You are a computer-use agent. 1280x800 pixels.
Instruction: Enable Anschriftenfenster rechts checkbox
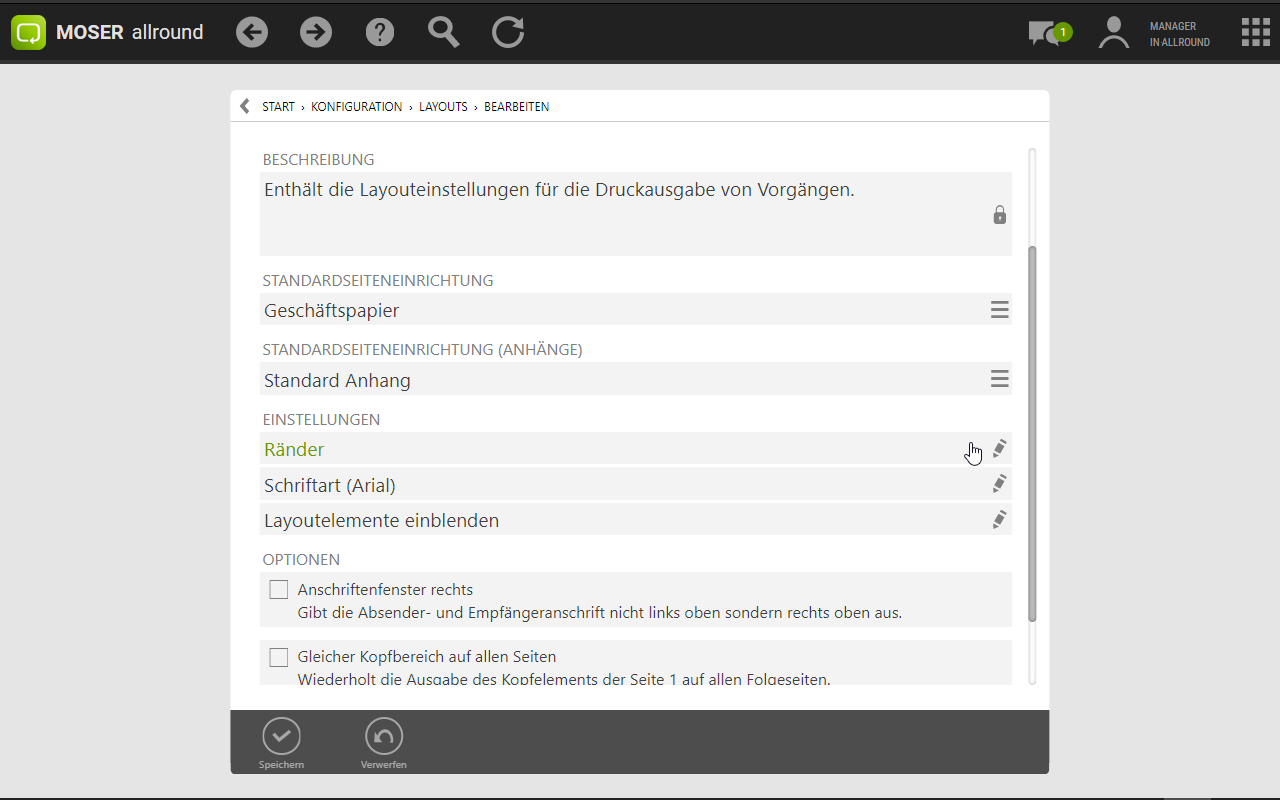[x=279, y=590]
